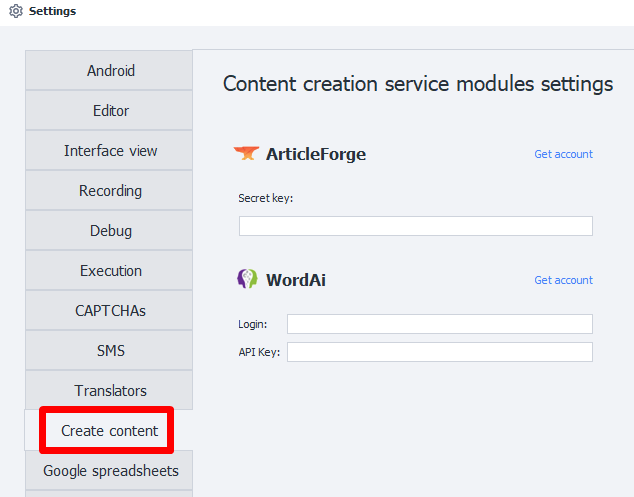Click the Settings gear icon in title bar
Viewport: 634px width, 497px height.
click(15, 12)
